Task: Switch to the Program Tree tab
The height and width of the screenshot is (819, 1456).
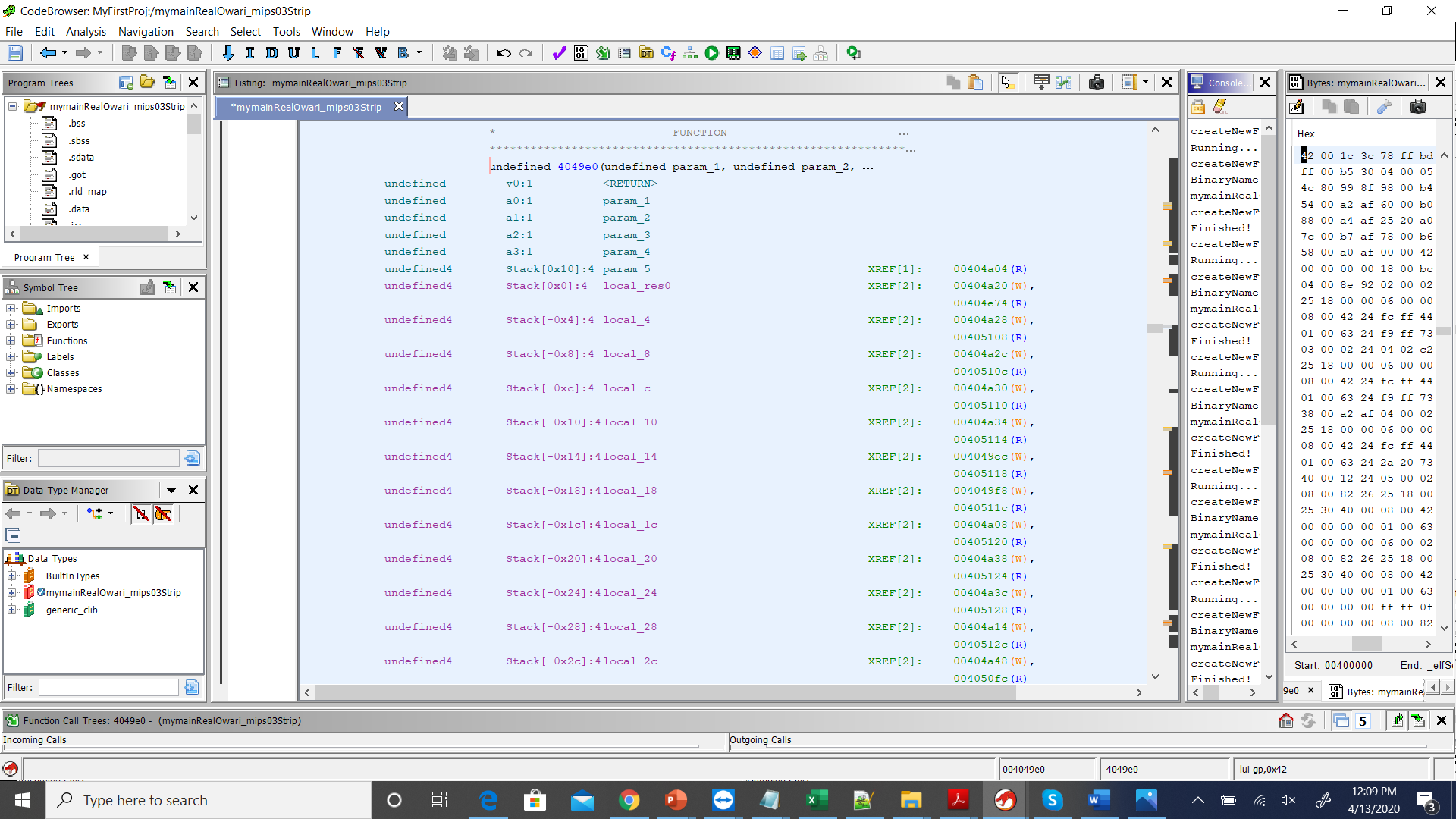Action: [44, 257]
